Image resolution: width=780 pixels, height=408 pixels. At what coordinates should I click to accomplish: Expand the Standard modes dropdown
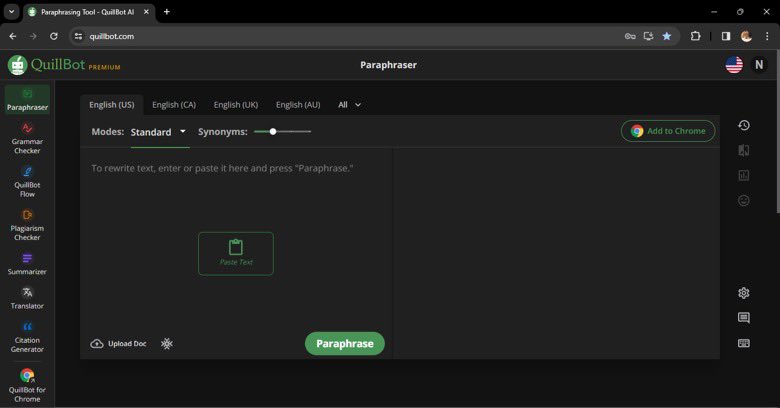[x=159, y=132]
